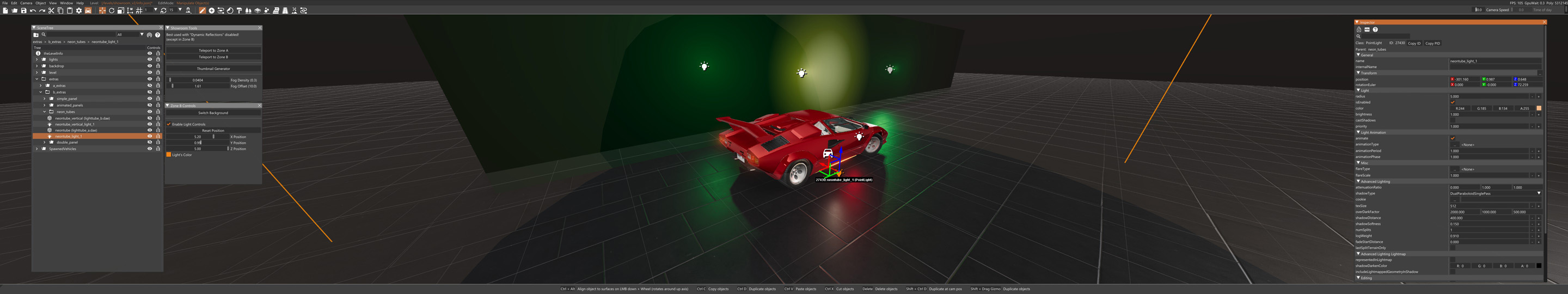Screen dimensions: 1568x294
Task: Open the Help menu
Action: coord(79,3)
